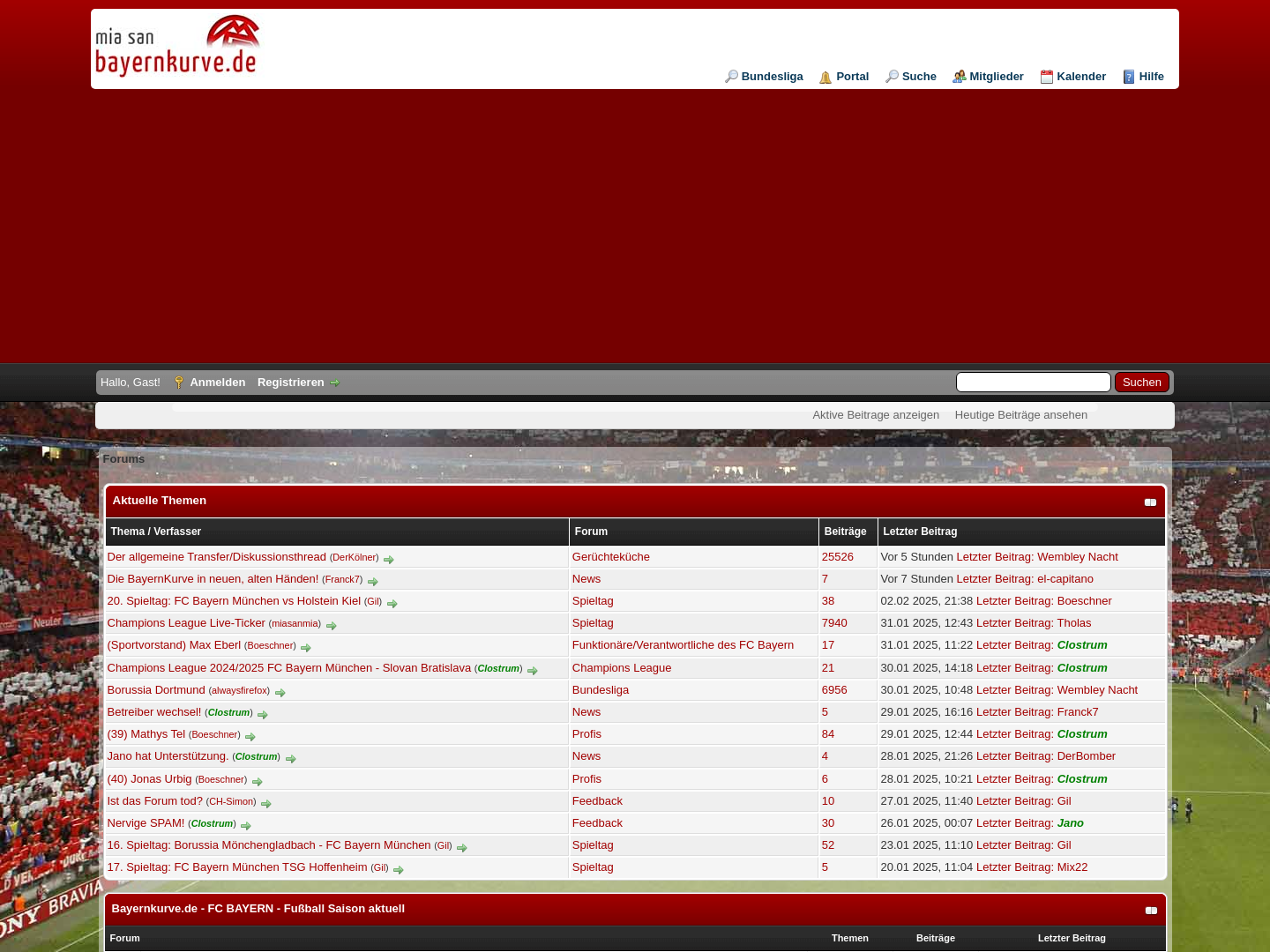Open the Mitglieder menu item
1270x952 pixels.
[x=988, y=77]
